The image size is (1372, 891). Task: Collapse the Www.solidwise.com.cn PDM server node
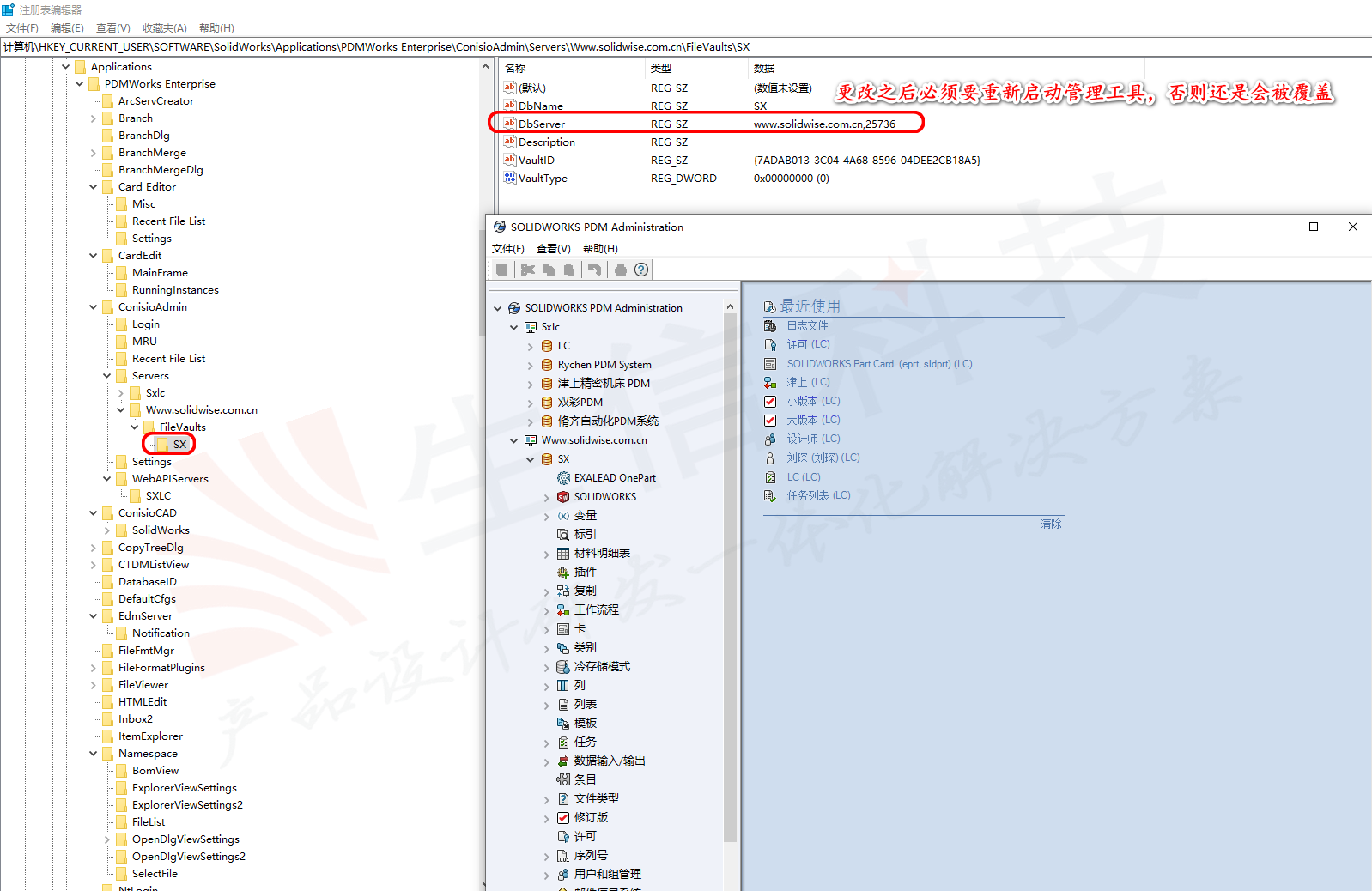coord(514,440)
